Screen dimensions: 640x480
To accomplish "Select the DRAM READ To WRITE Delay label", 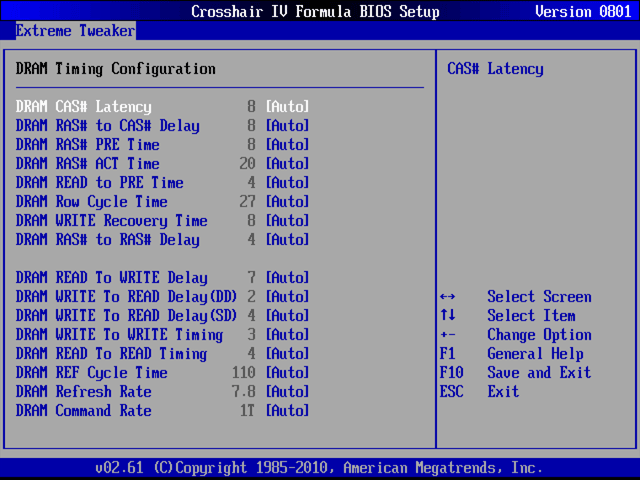I will pos(112,278).
